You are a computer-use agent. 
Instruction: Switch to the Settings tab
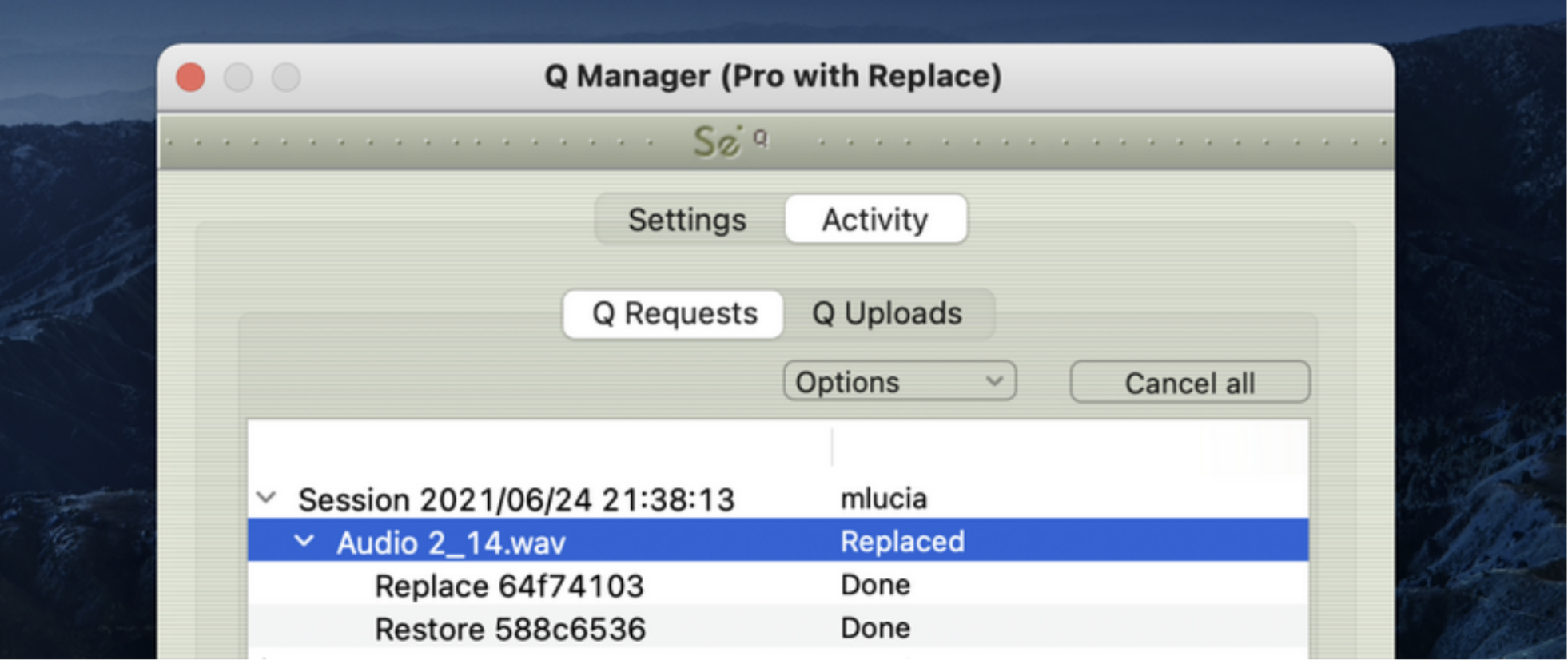point(688,220)
